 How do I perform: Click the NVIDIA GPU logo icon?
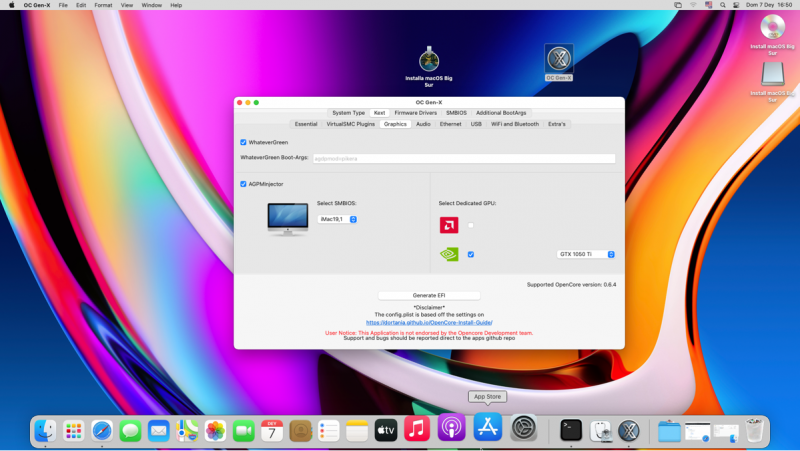pyautogui.click(x=448, y=254)
